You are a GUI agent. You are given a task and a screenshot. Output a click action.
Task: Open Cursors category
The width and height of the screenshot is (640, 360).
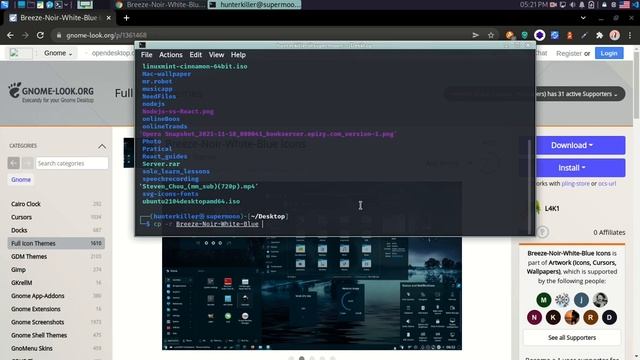click(x=21, y=217)
